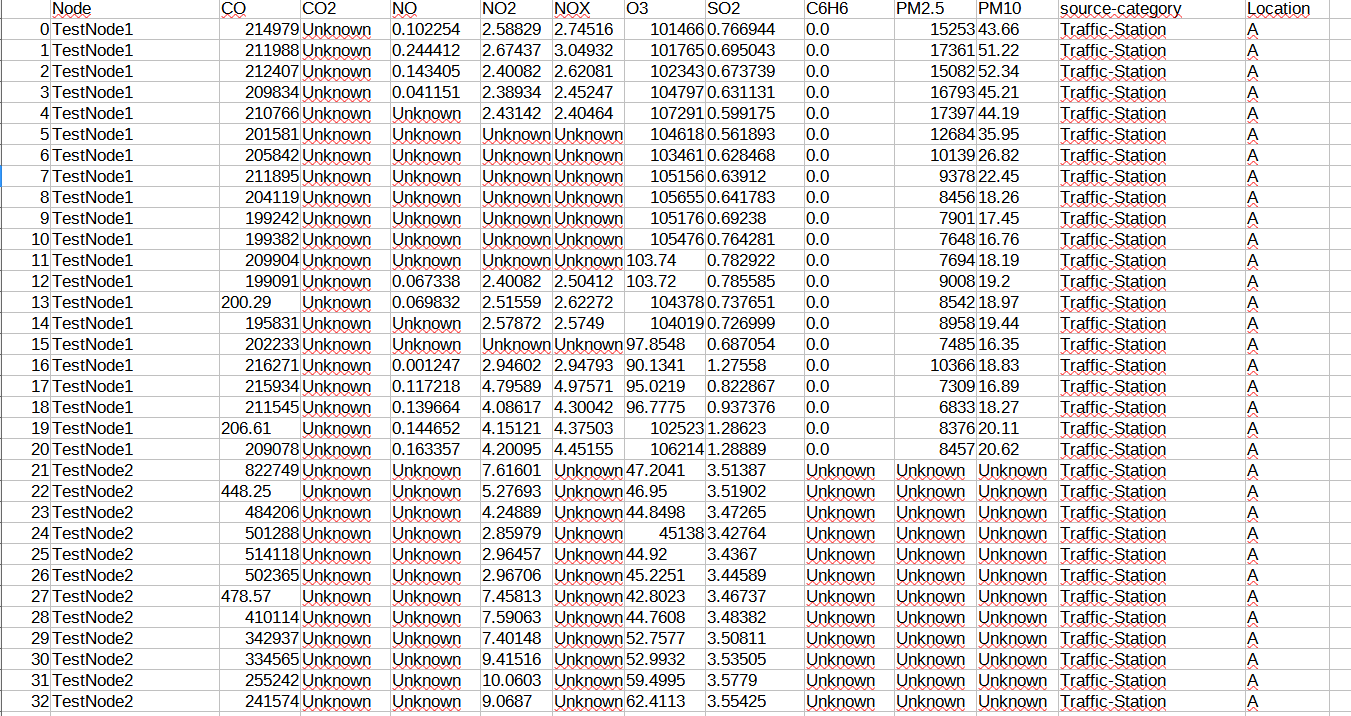Screen dimensions: 1351x716
Task: Select row index 32 cell
Action: [x=25, y=702]
